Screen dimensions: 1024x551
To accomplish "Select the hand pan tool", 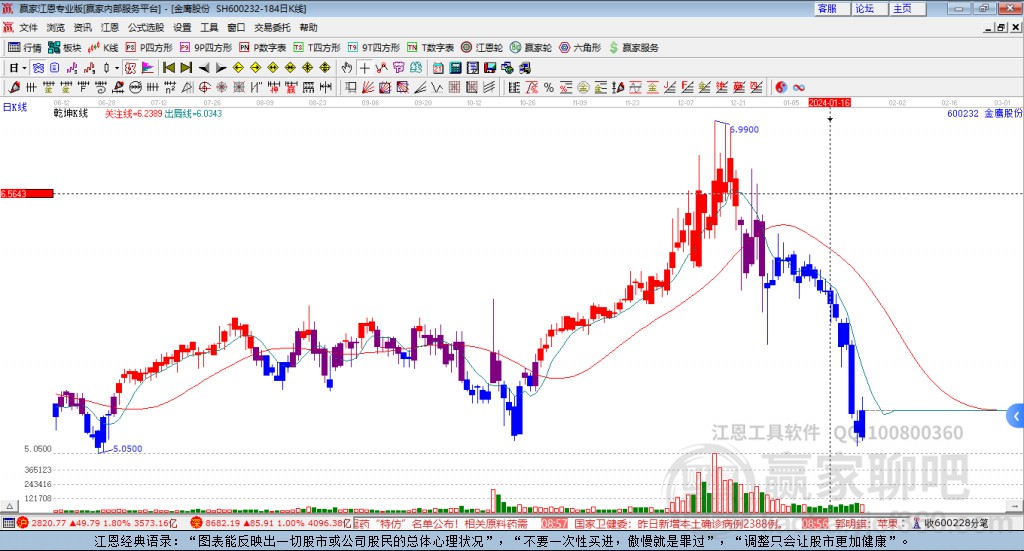I will [347, 68].
